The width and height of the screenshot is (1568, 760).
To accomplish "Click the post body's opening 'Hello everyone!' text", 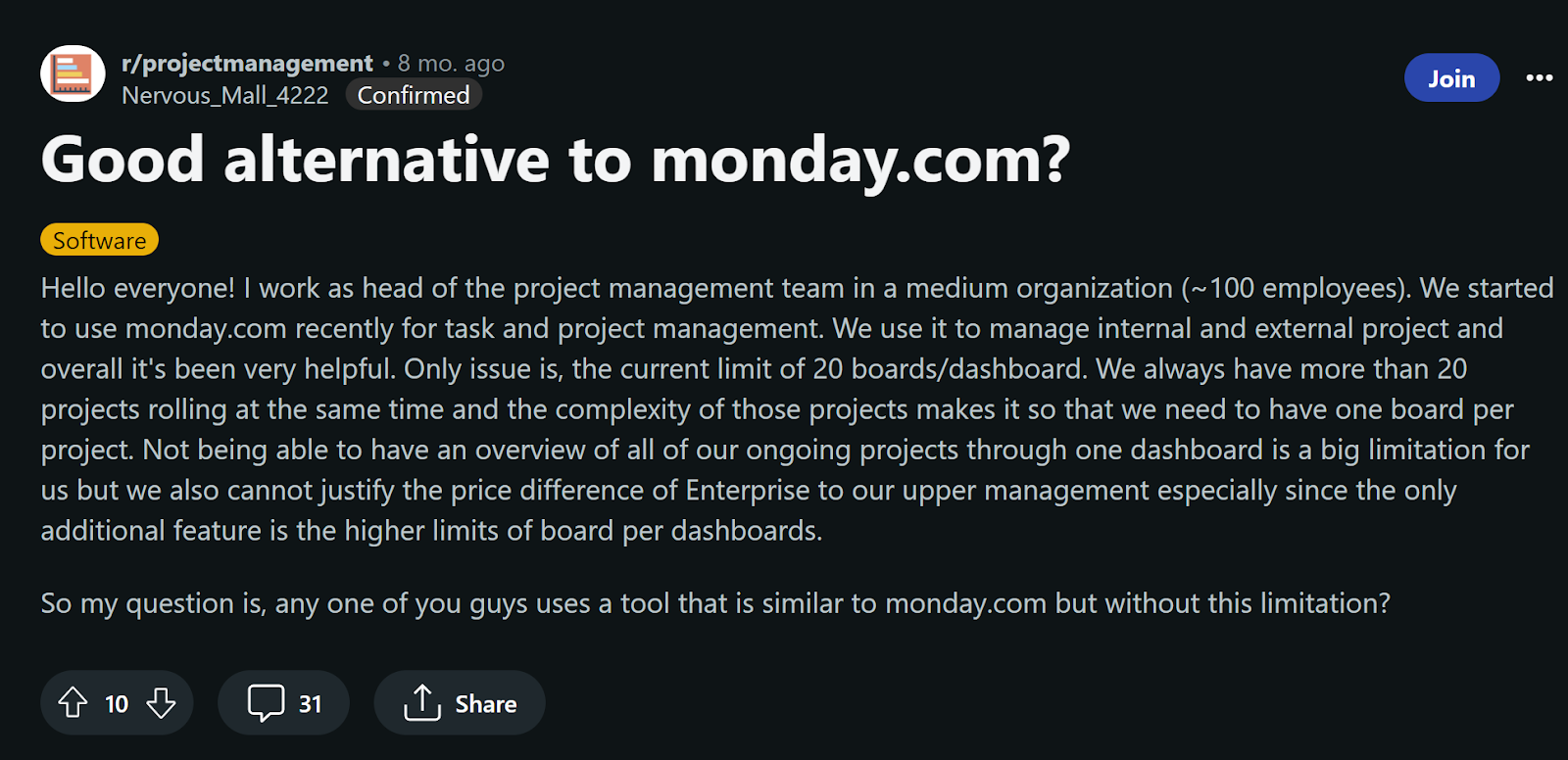I will coord(138,288).
